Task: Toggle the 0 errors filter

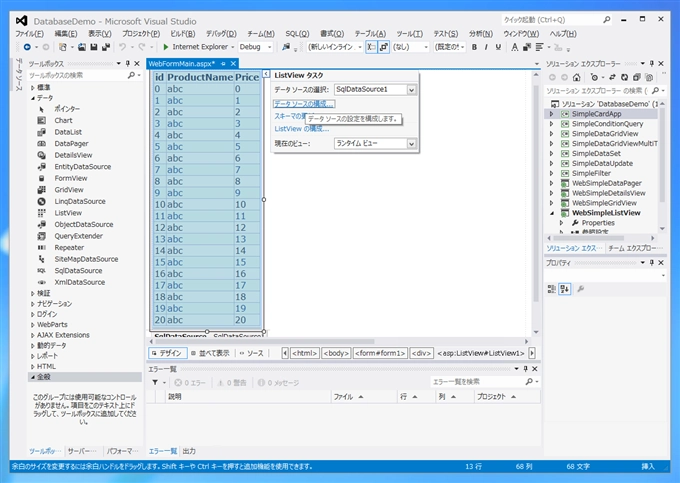Action: pyautogui.click(x=190, y=382)
